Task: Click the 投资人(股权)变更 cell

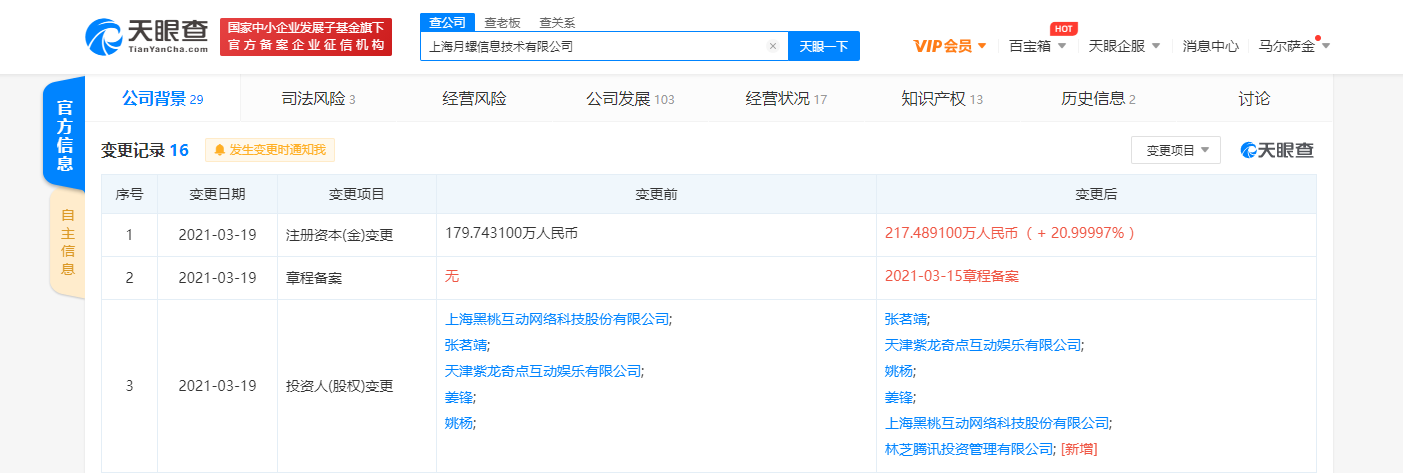Action: click(x=357, y=386)
